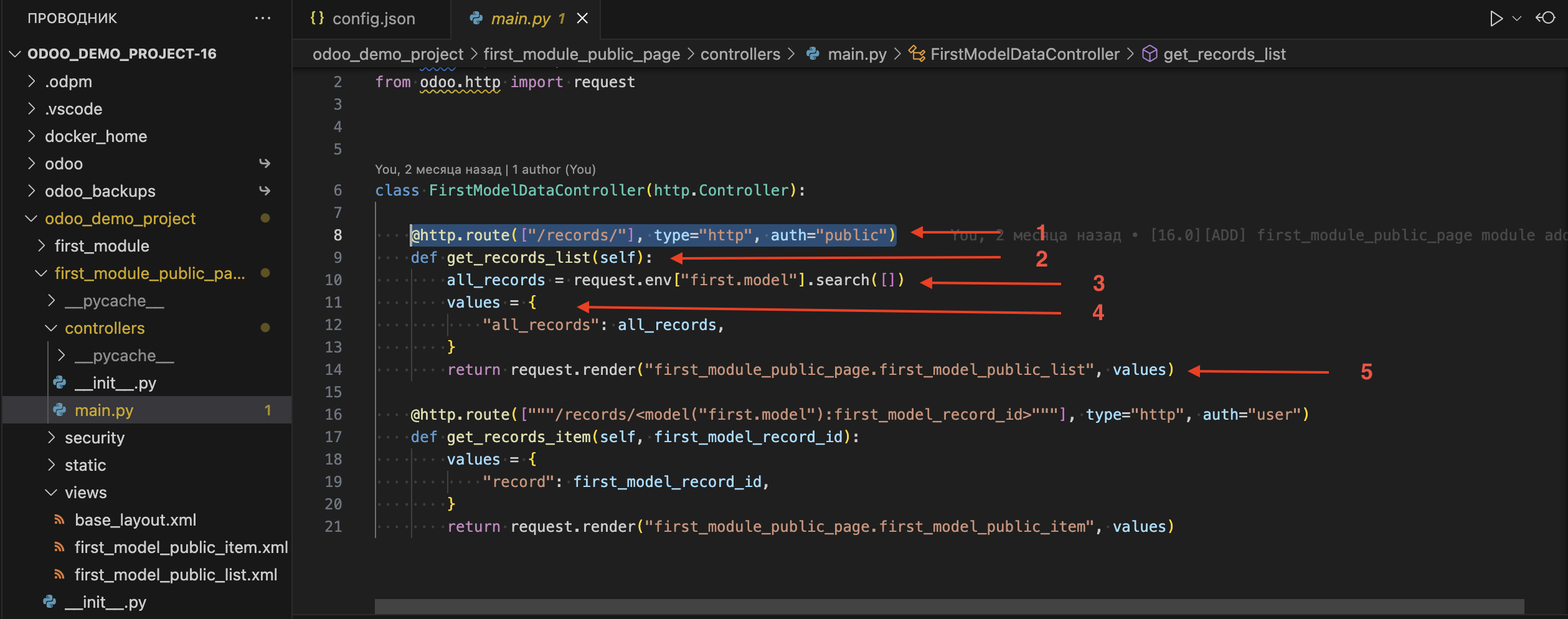This screenshot has height=619, width=1568.
Task: Click the ПРОВОДНИК panel title
Action: click(x=72, y=18)
